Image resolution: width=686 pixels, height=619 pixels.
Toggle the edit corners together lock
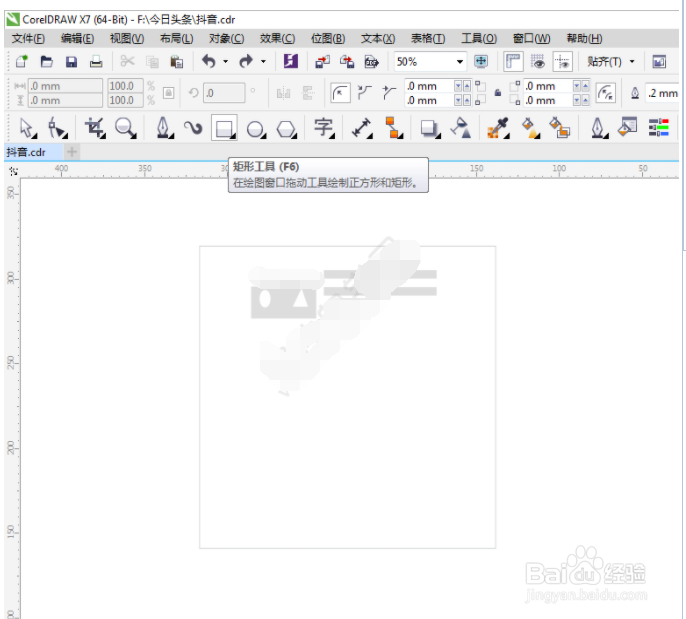498,93
